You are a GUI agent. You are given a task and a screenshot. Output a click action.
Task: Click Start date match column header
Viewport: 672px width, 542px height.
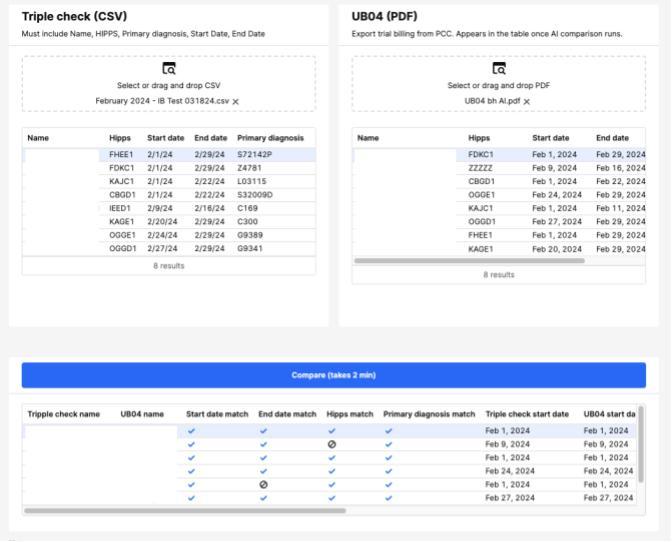[217, 414]
